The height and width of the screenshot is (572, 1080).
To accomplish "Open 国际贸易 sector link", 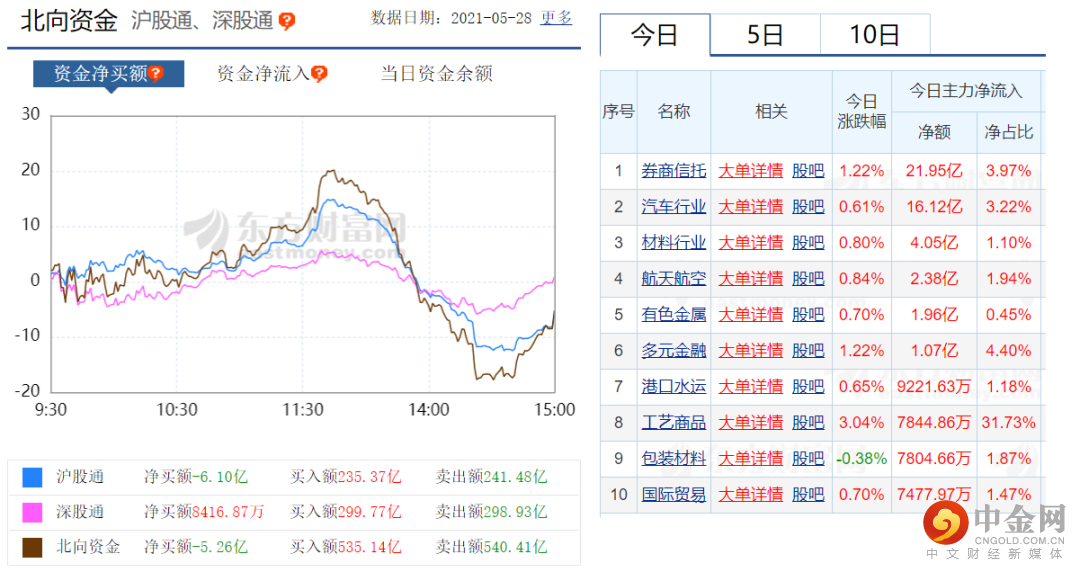I will tap(674, 495).
